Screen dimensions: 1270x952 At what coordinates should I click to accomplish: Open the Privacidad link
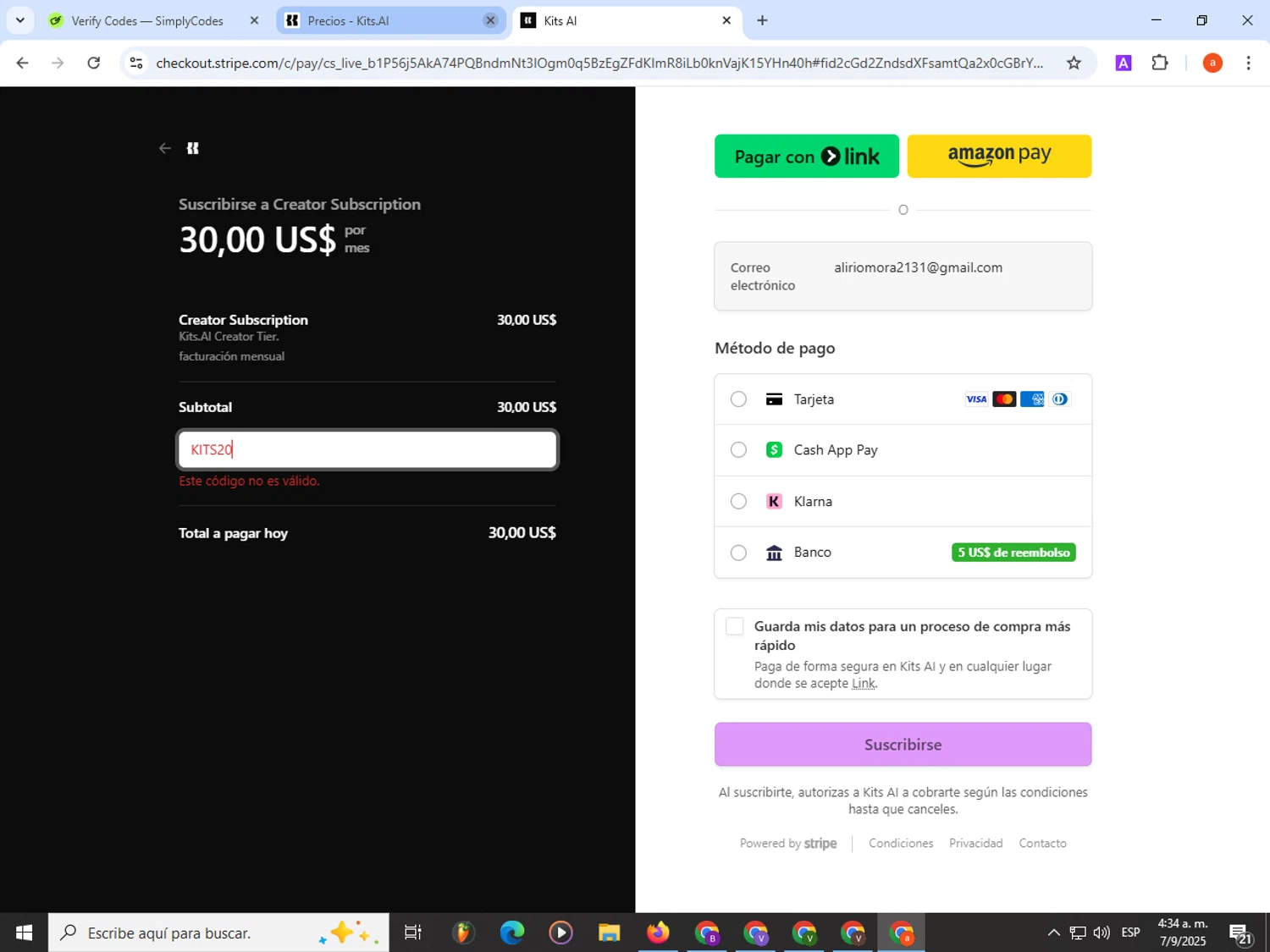pos(975,843)
